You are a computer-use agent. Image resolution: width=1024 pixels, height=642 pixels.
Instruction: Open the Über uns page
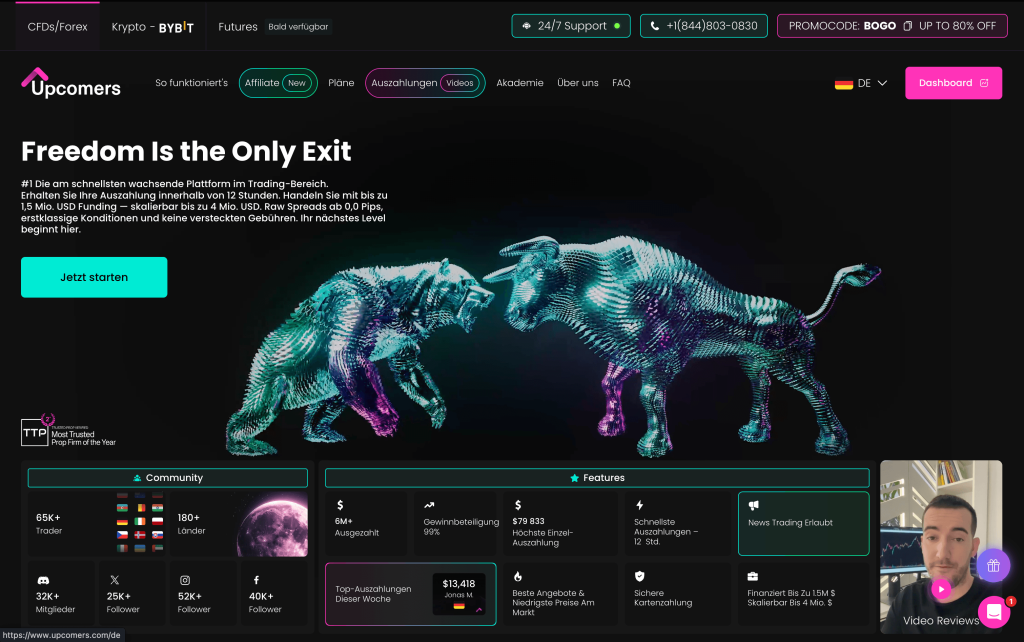click(577, 83)
